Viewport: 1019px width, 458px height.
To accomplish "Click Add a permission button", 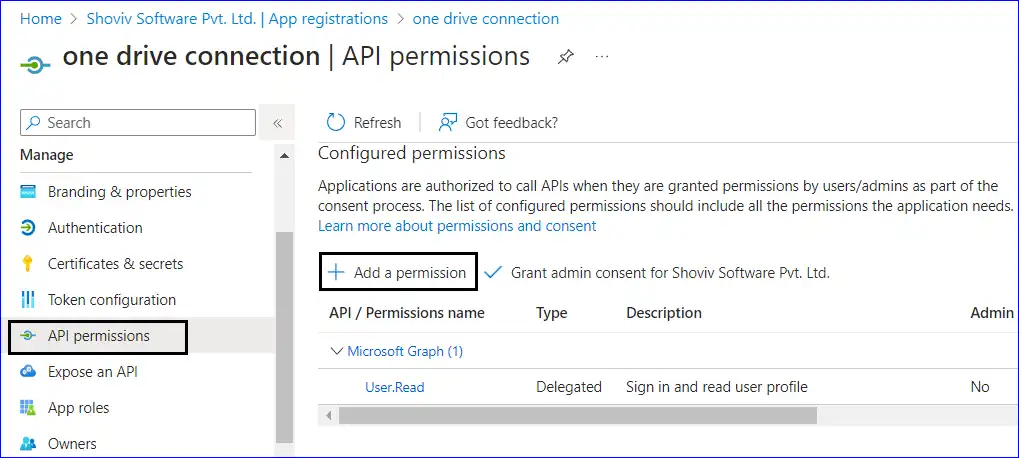I will click(398, 272).
